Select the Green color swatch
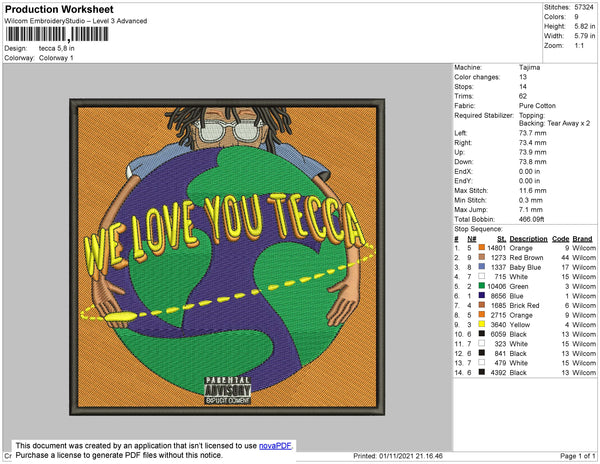 [482, 286]
